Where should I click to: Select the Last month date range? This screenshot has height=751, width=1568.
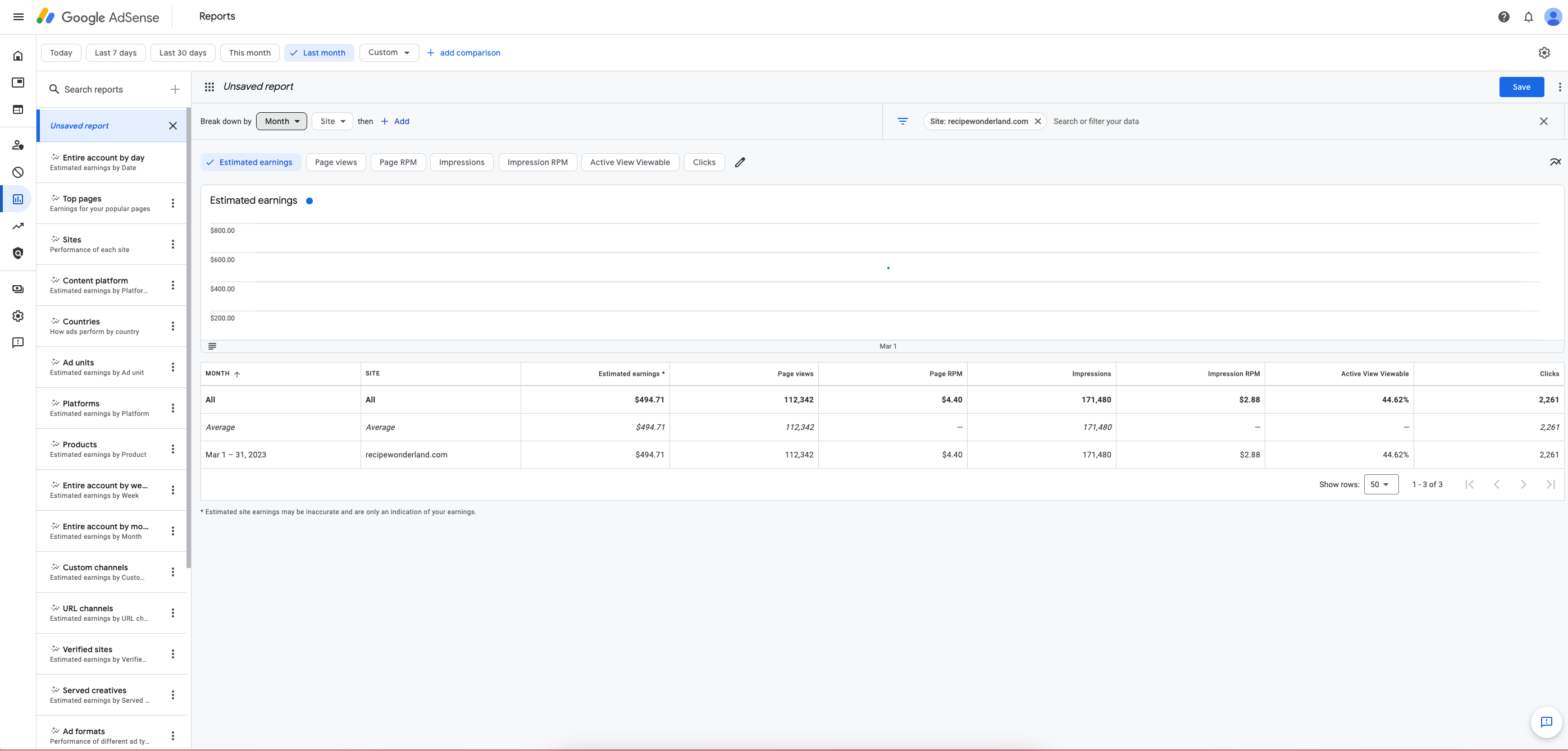click(x=319, y=53)
